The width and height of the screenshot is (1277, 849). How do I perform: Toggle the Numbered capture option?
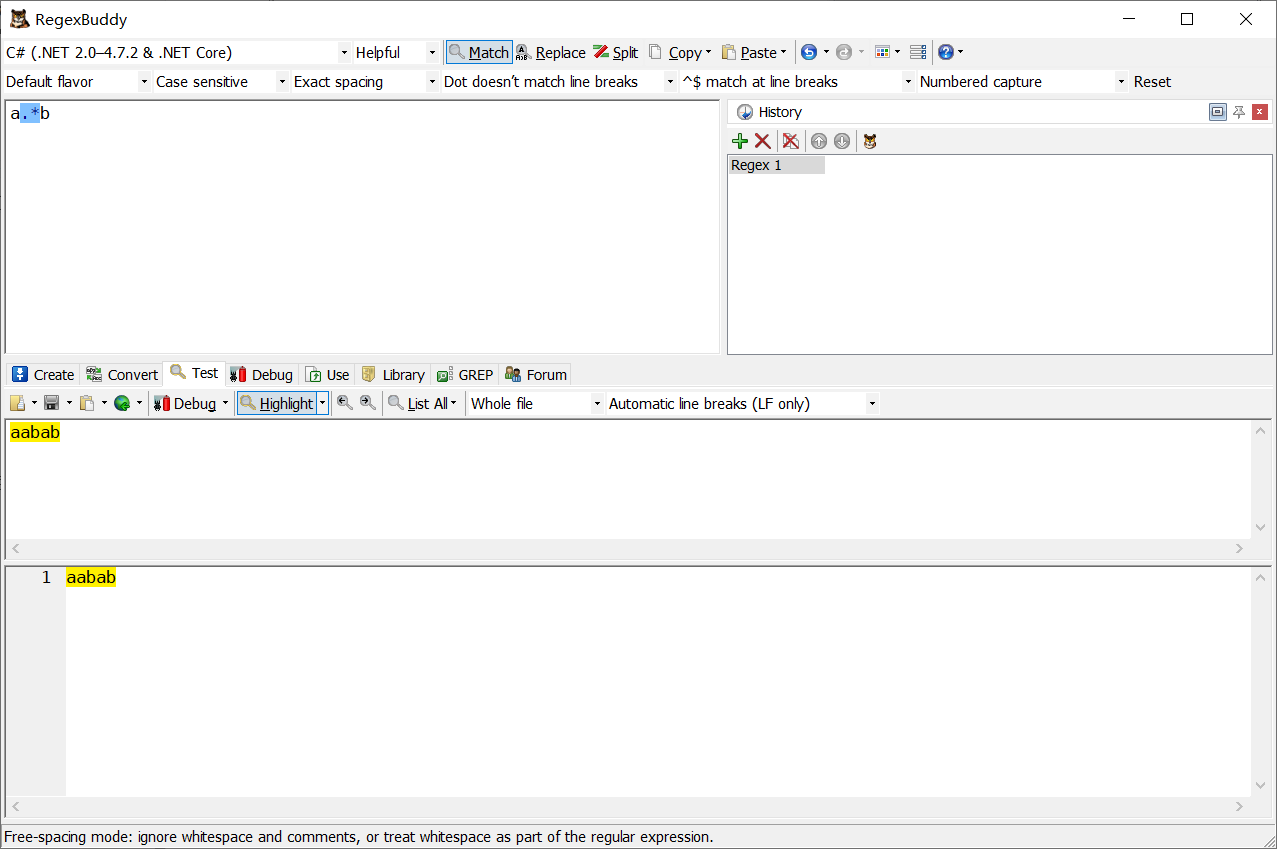[x=1022, y=81]
